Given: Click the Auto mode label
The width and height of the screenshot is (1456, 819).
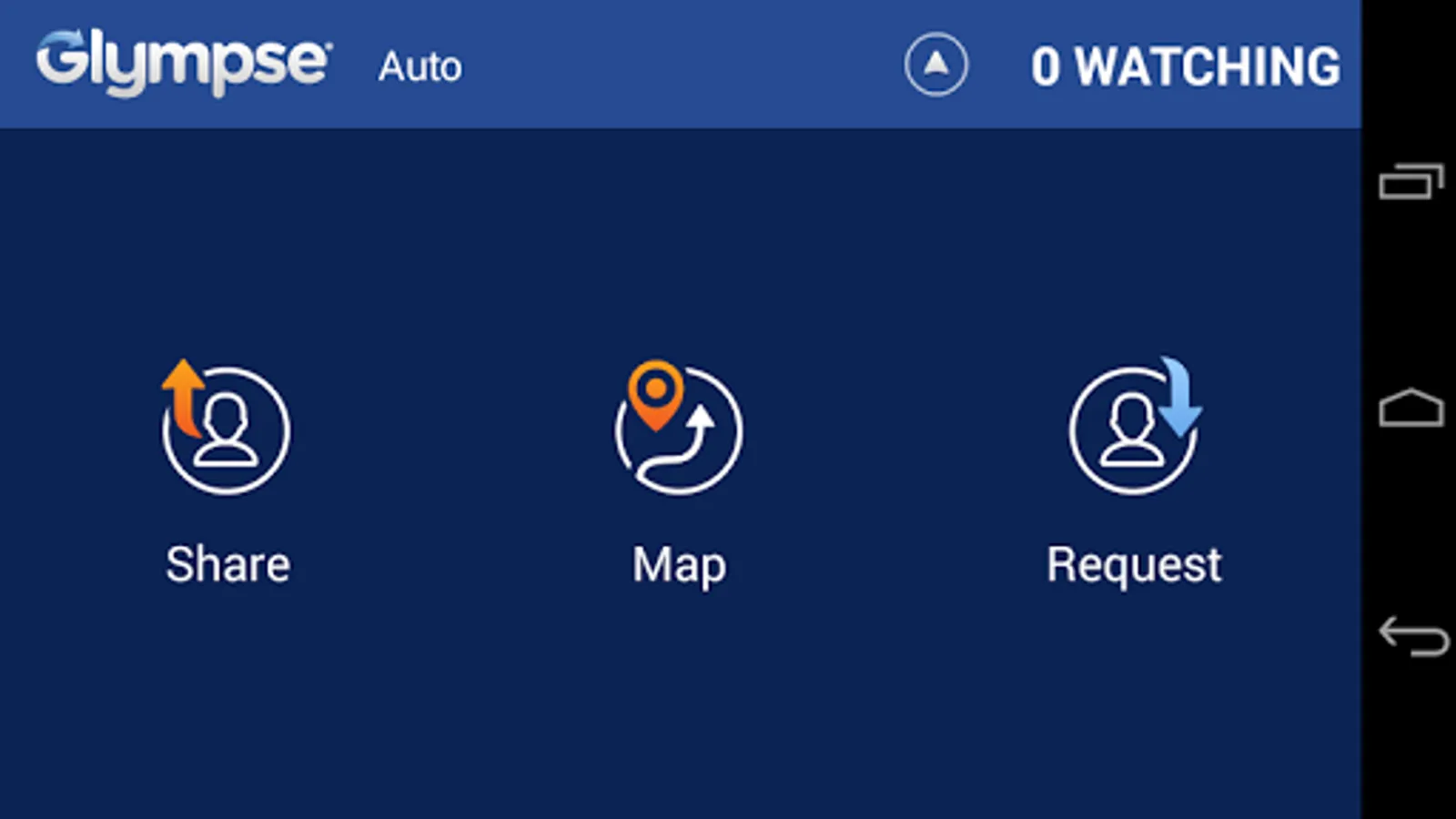Looking at the screenshot, I should click(420, 66).
